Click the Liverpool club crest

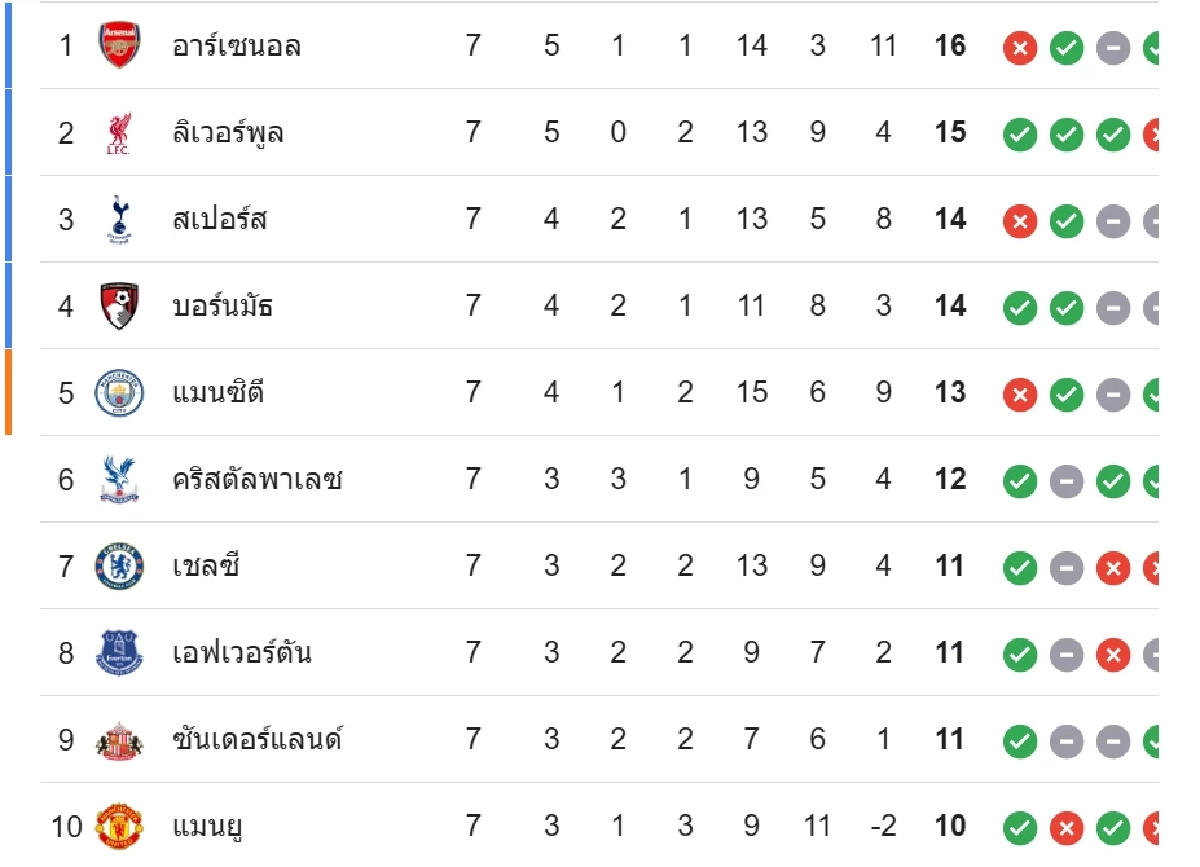119,133
